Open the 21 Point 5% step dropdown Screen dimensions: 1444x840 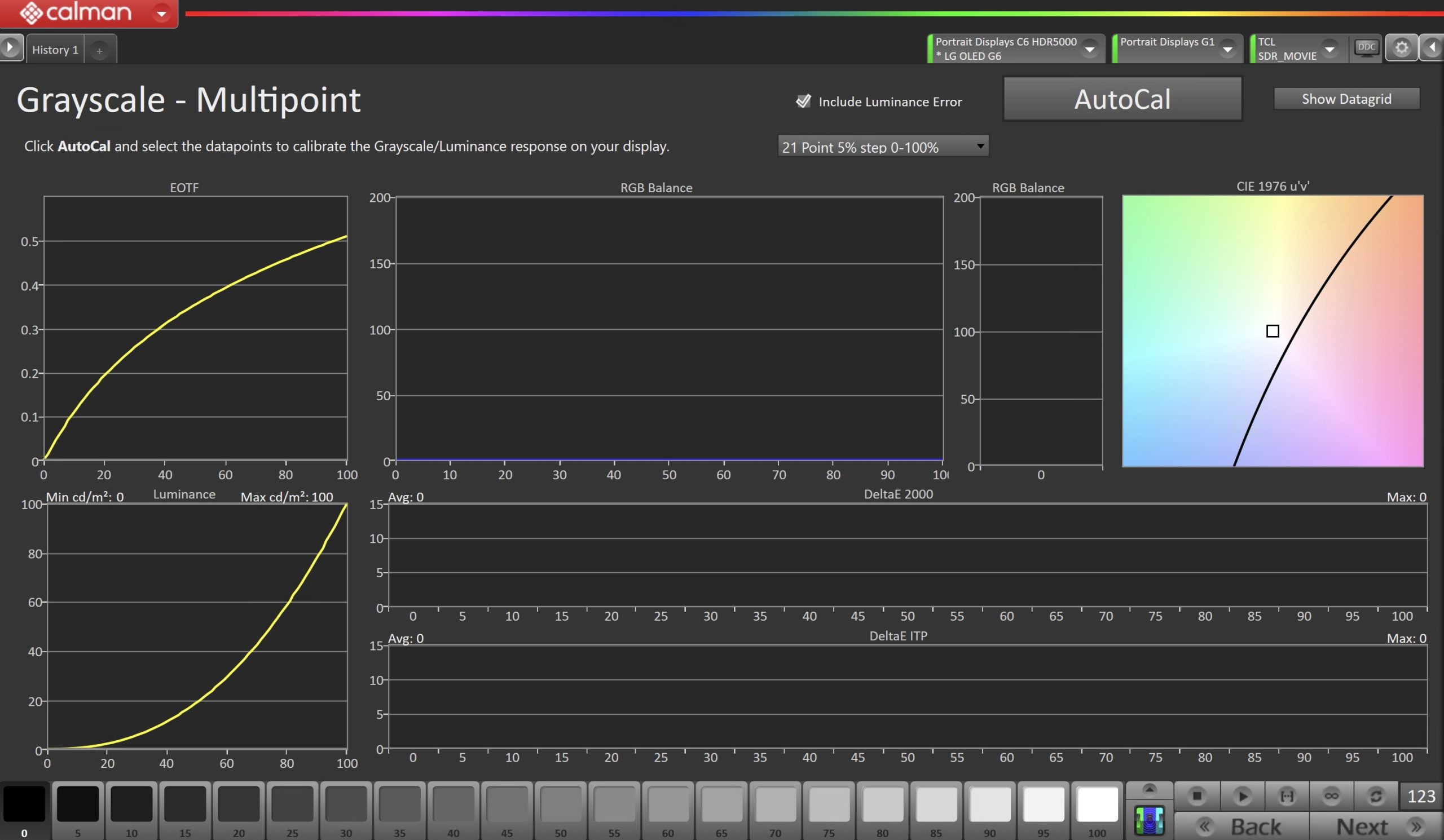(883, 147)
